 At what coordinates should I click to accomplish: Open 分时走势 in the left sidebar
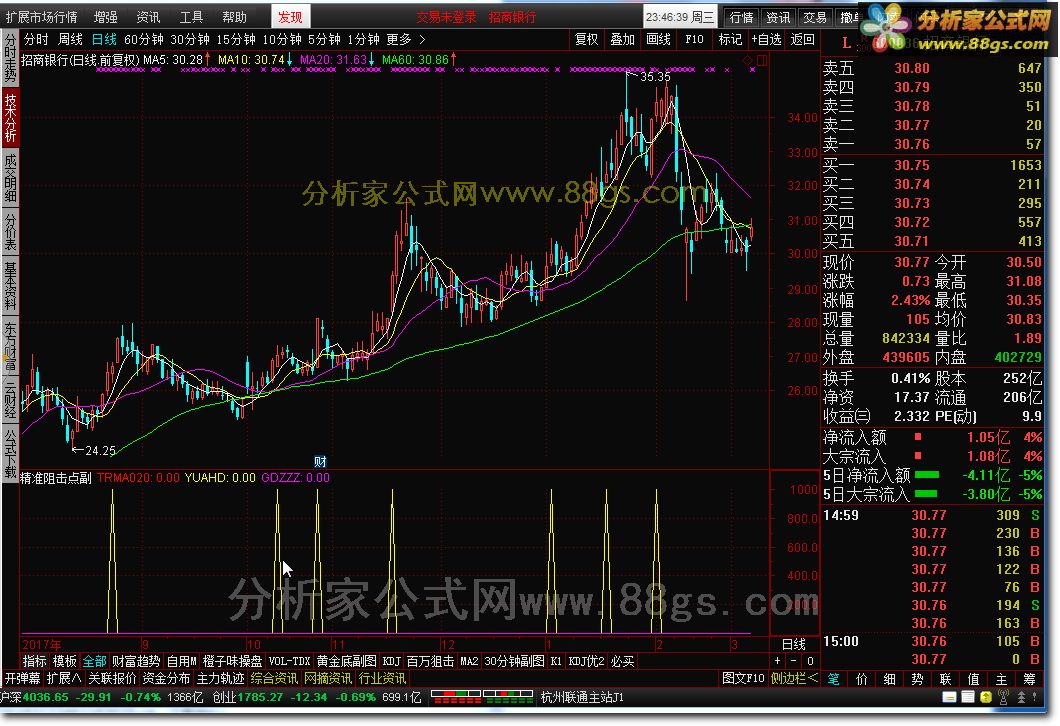tap(10, 57)
